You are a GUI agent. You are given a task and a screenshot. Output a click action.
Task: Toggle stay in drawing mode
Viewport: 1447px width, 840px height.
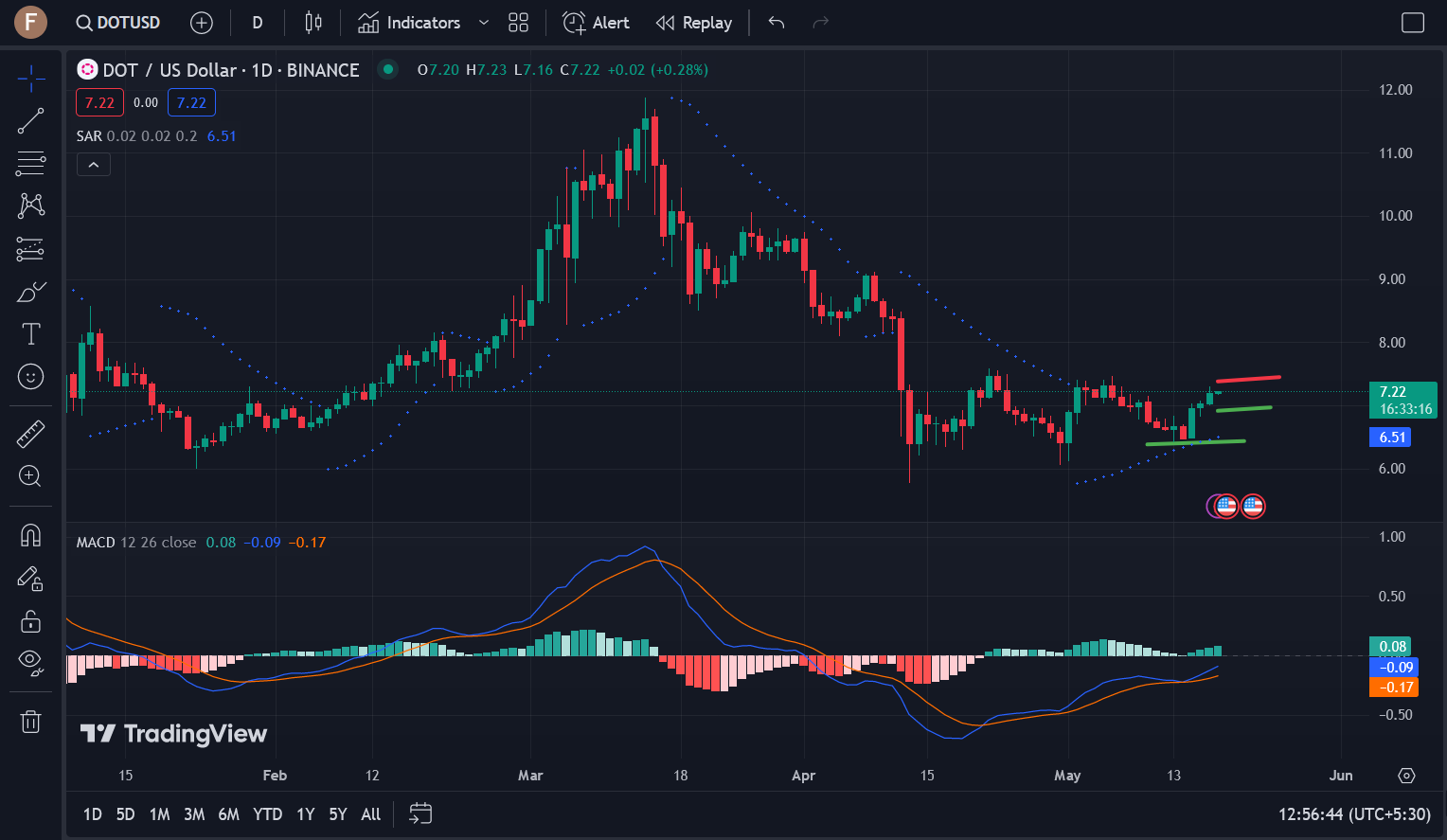point(30,579)
